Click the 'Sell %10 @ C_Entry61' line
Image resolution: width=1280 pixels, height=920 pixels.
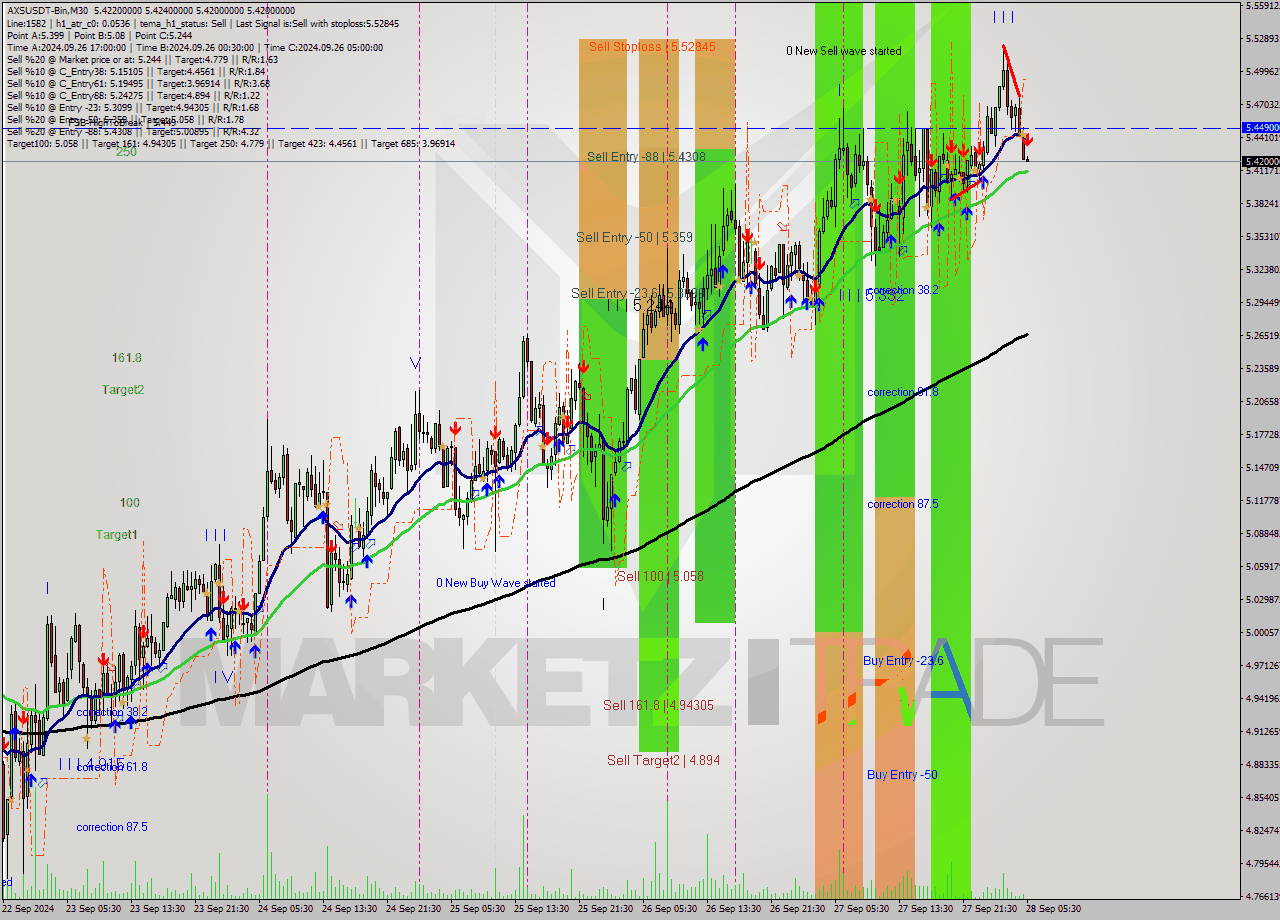(138, 83)
